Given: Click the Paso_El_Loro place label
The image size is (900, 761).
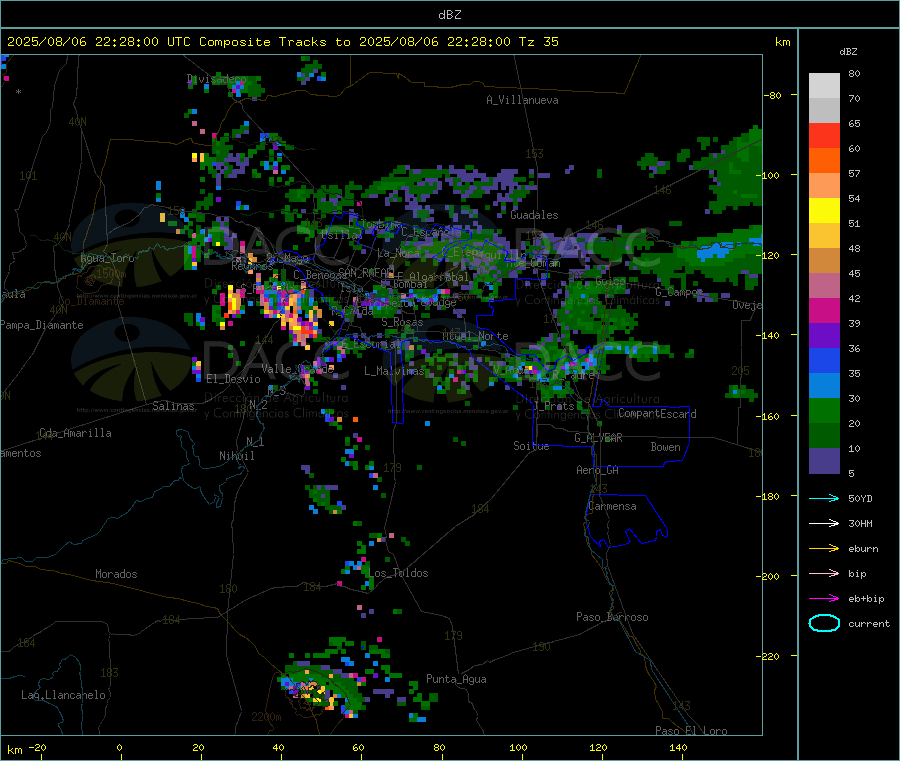Looking at the screenshot, I should pos(691,731).
